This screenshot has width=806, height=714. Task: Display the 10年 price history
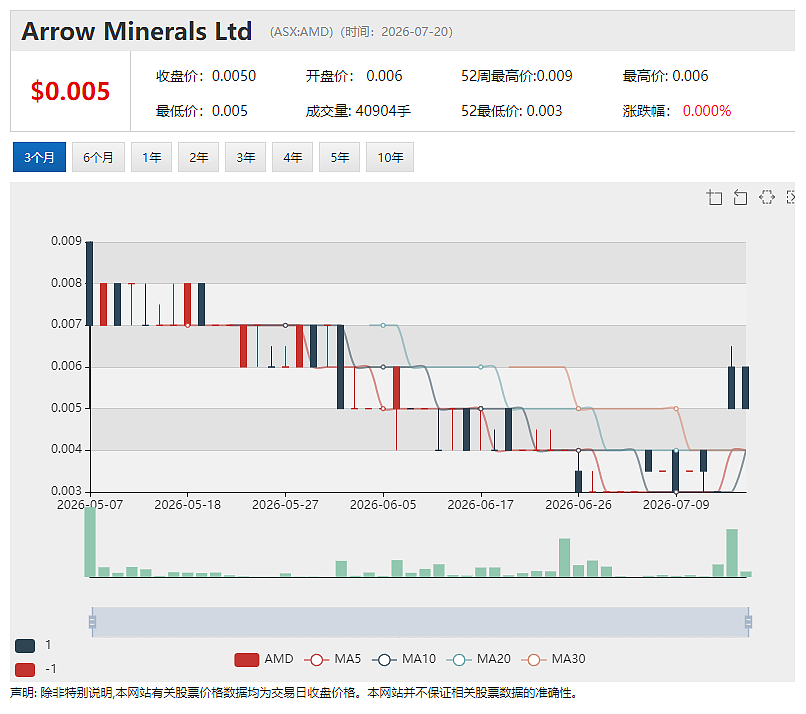point(390,157)
